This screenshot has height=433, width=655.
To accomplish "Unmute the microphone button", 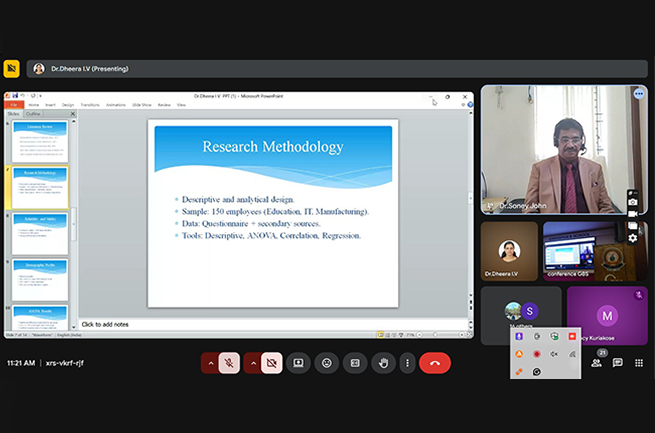I will 229,363.
